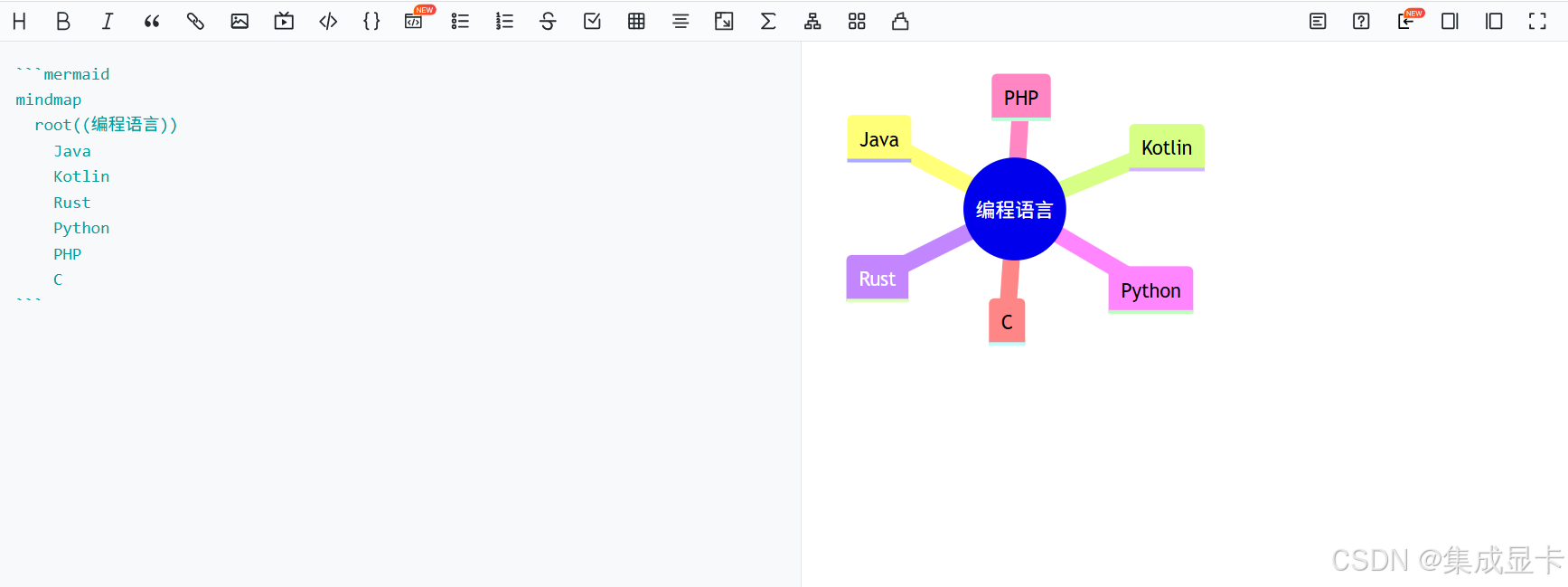Viewport: 1568px width, 587px height.
Task: Insert a hyperlink with the chain icon
Action: click(x=195, y=21)
